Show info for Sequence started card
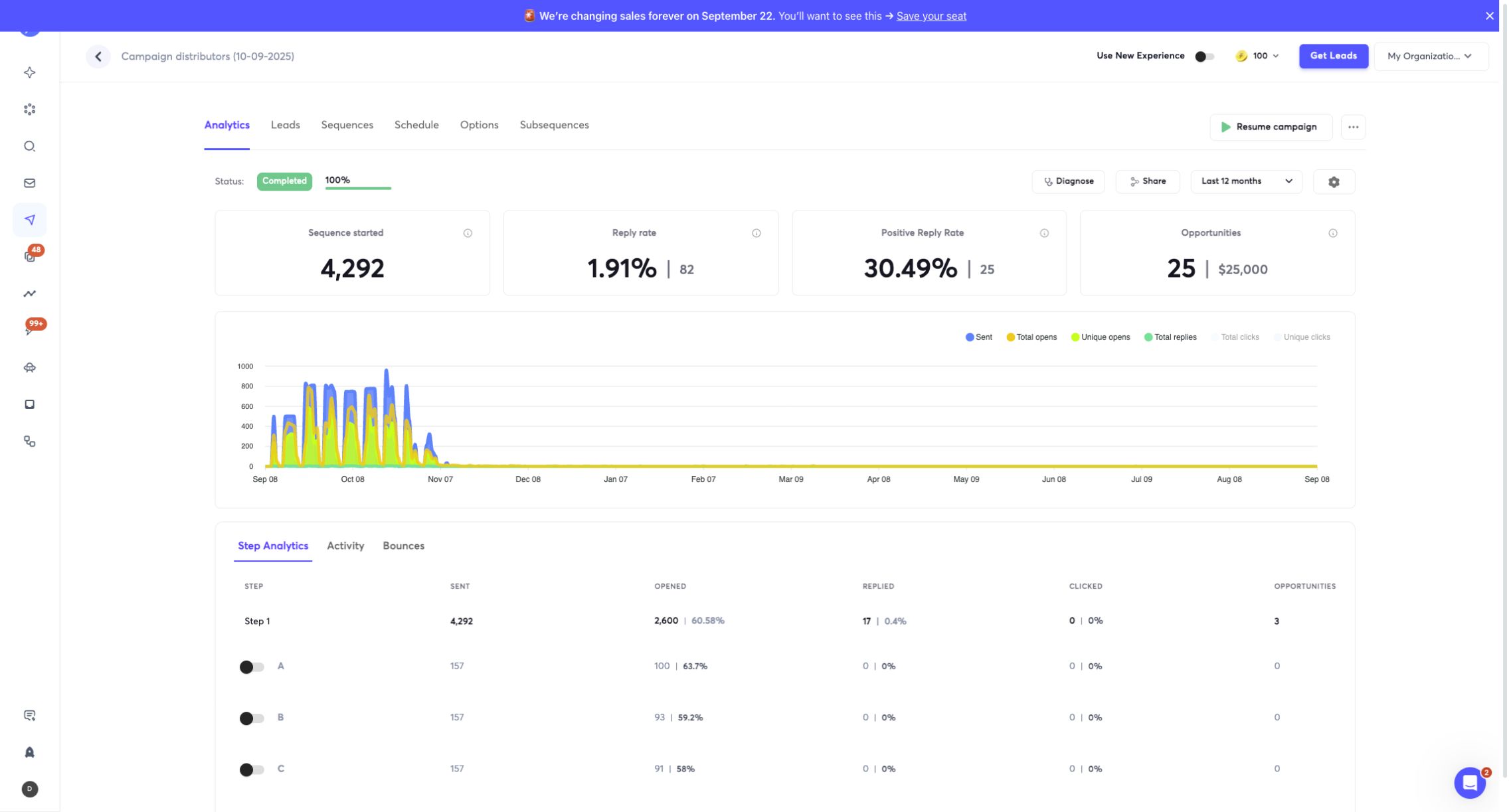 (x=468, y=233)
